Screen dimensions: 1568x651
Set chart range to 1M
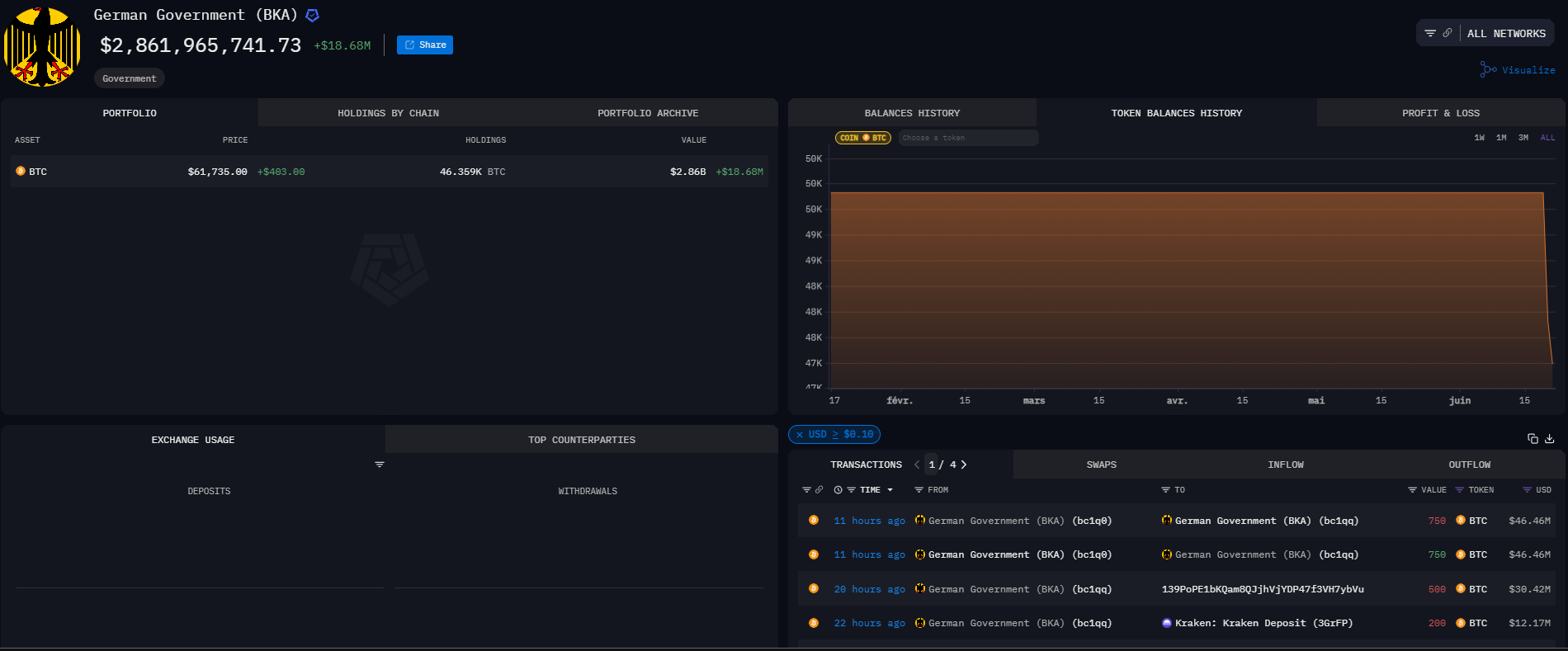tap(1501, 138)
